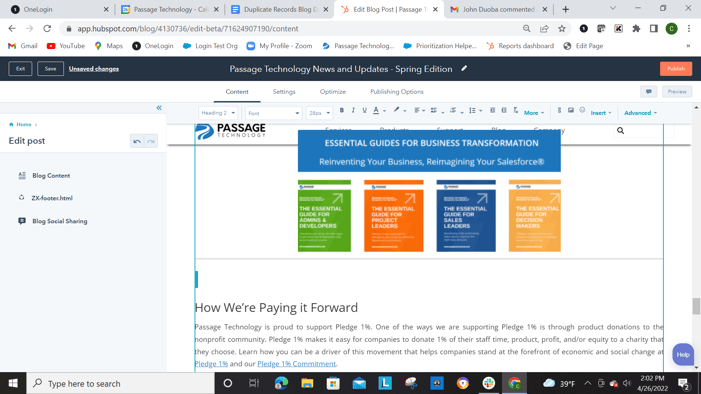
Task: Open Slack from the taskbar
Action: (489, 383)
